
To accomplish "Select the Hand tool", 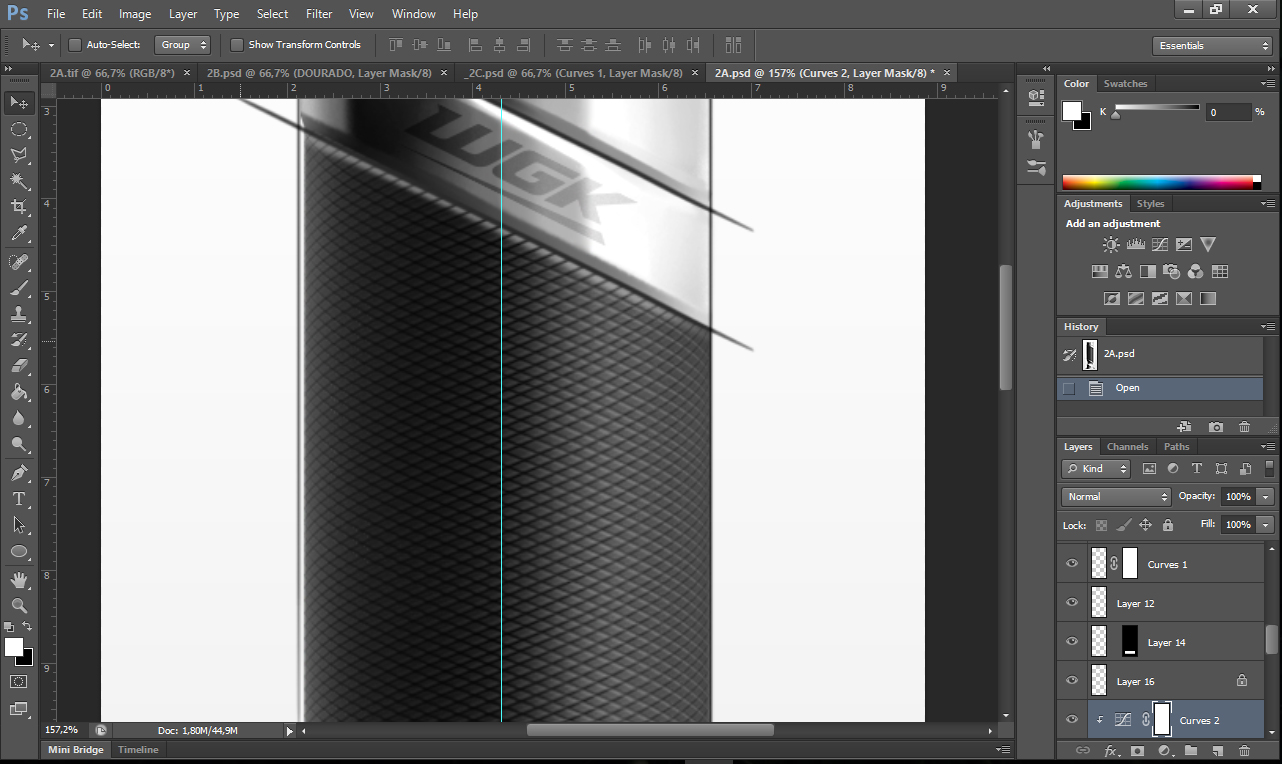I will click(18, 580).
